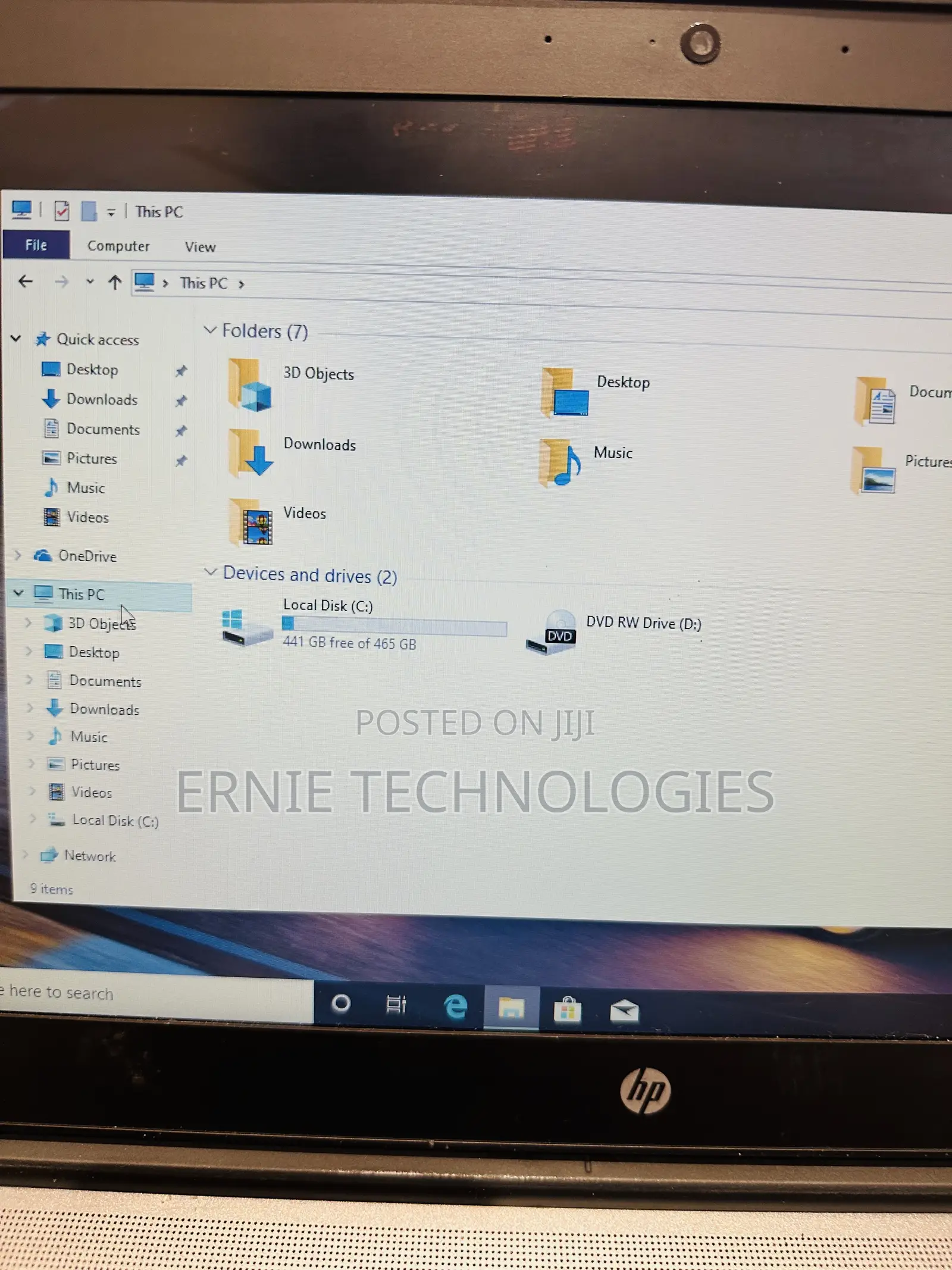Select Pictures under This PC tree
The width and height of the screenshot is (952, 1270).
[x=95, y=764]
